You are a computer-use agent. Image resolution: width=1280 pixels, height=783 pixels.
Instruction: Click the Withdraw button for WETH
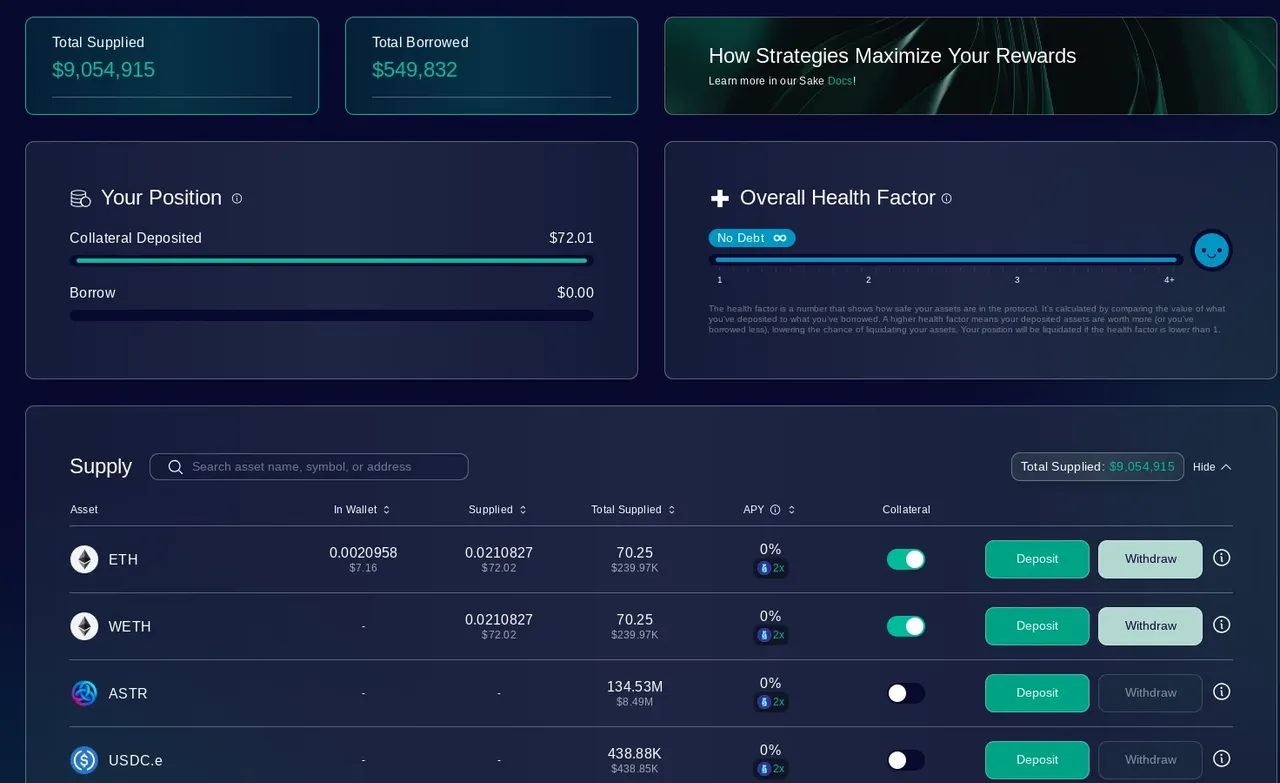pyautogui.click(x=1150, y=626)
